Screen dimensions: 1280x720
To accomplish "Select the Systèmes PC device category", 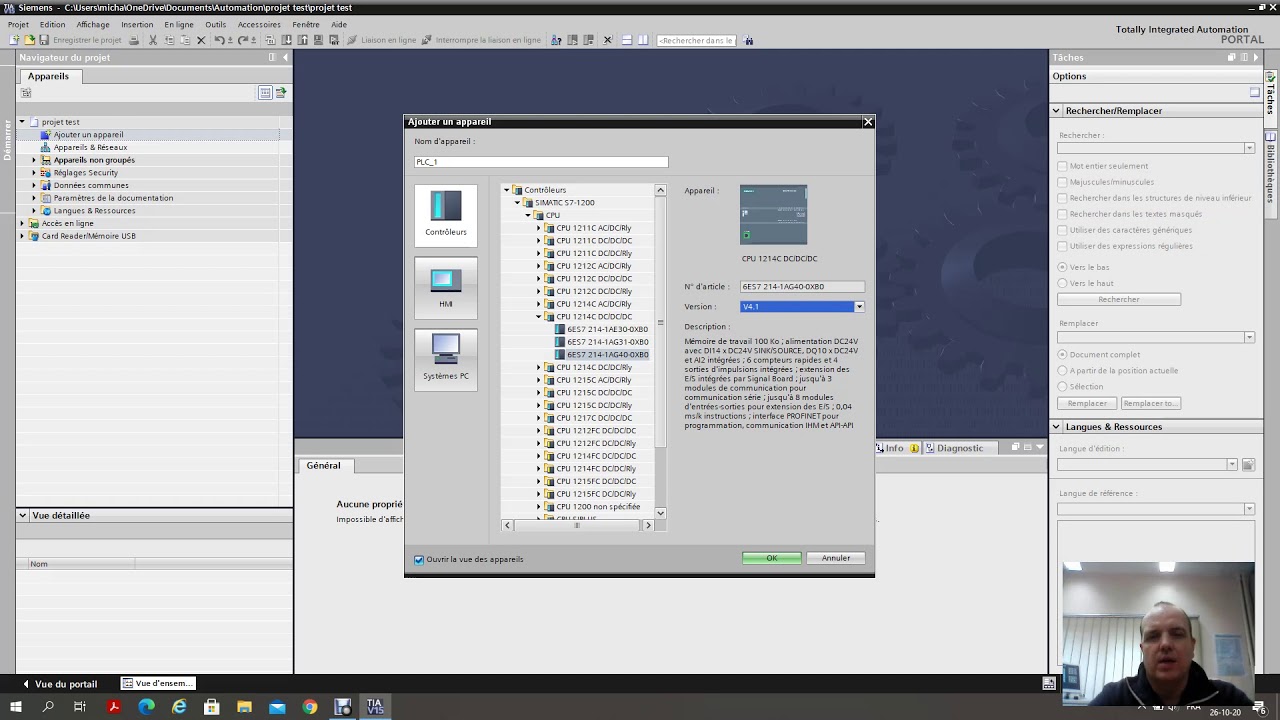I will [x=446, y=358].
